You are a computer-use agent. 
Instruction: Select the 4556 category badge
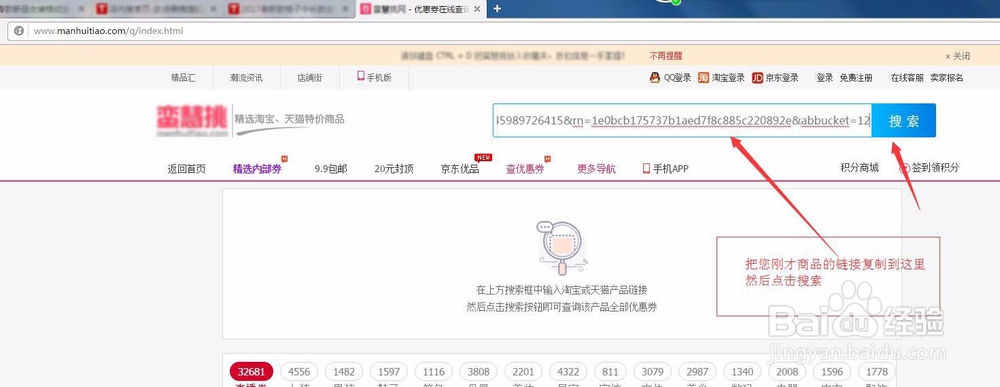pyautogui.click(x=299, y=372)
